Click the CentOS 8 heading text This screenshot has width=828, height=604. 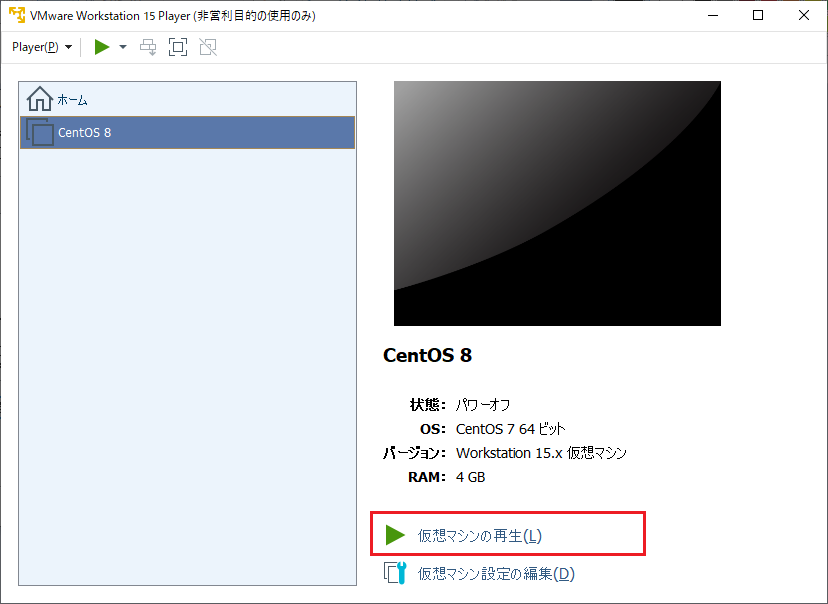tap(427, 355)
